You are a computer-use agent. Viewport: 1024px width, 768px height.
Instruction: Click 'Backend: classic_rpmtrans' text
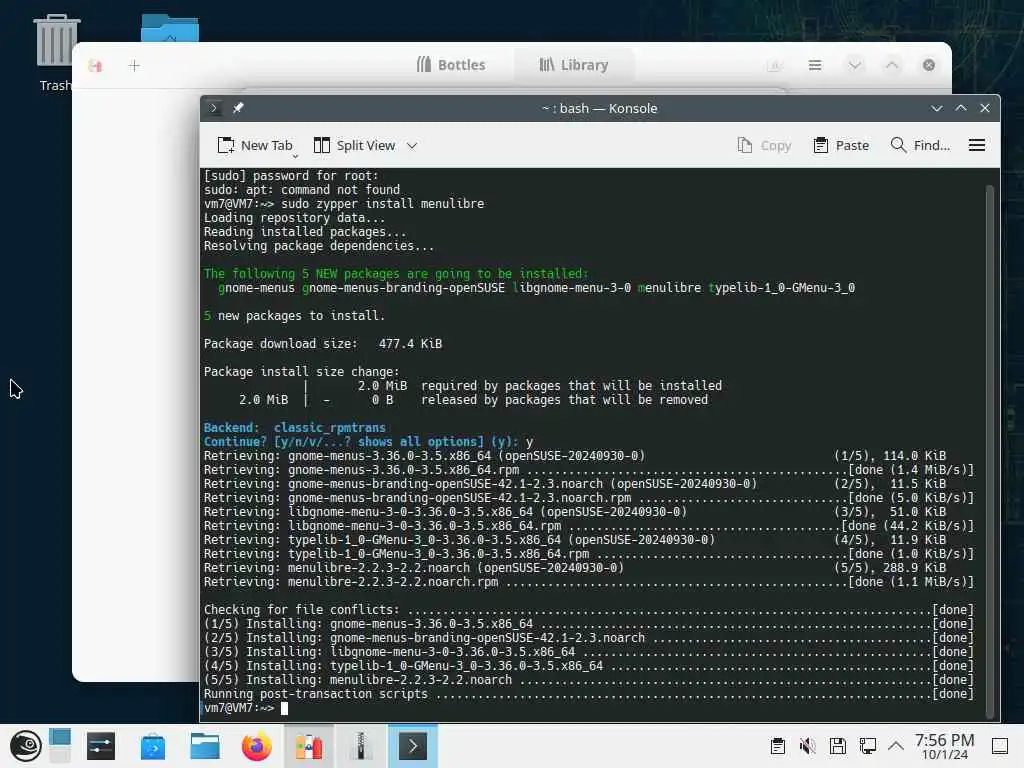pyautogui.click(x=295, y=428)
